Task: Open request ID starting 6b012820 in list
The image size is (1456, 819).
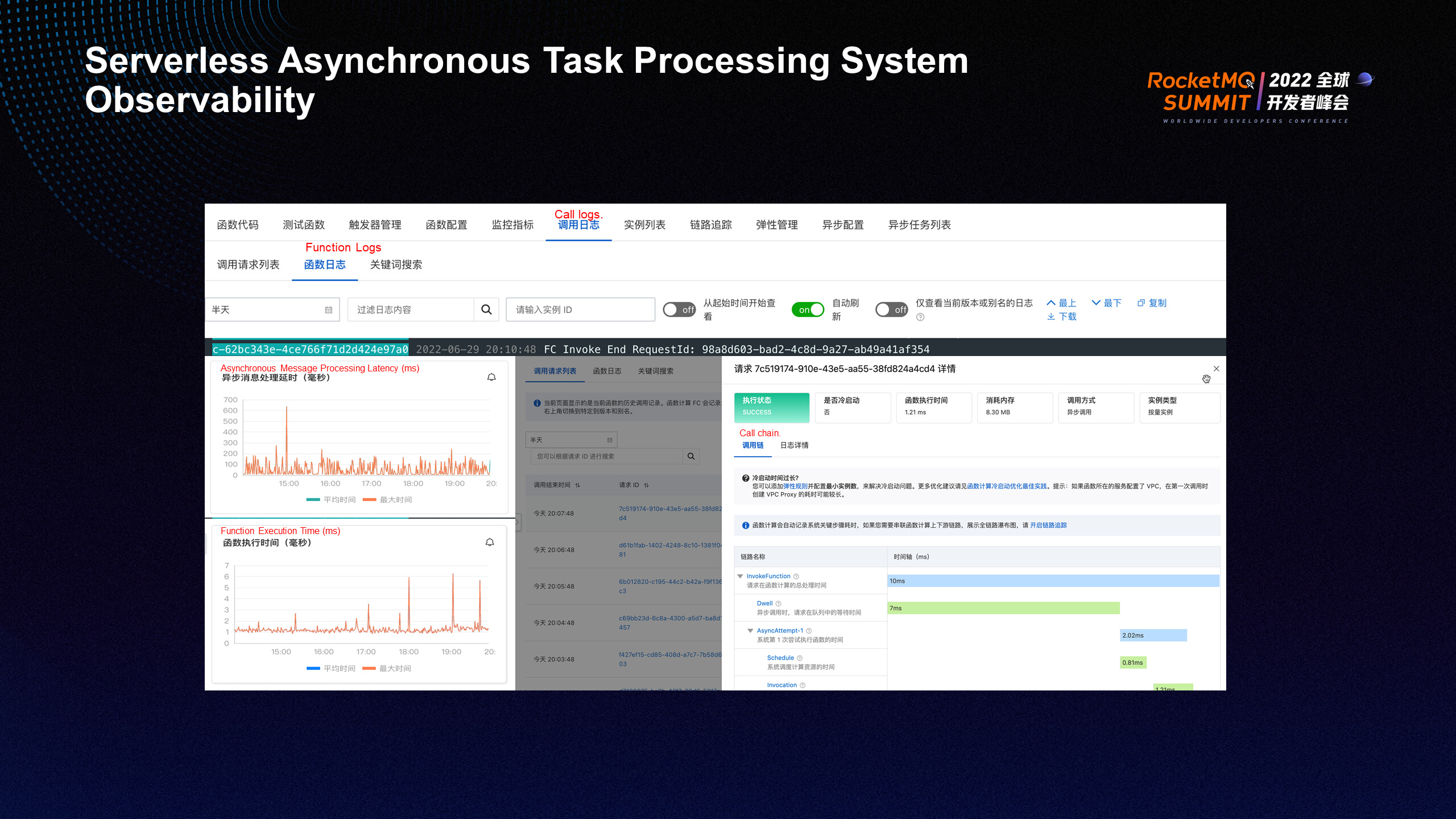Action: click(x=670, y=586)
